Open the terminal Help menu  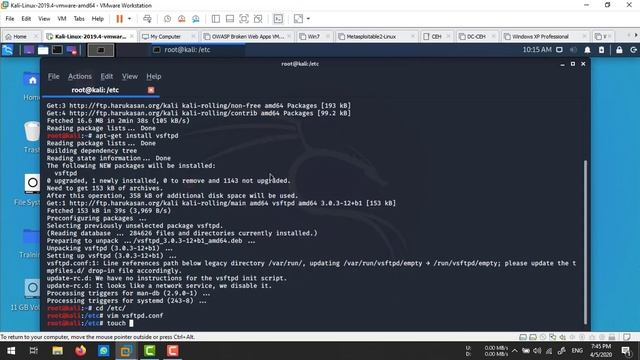coord(154,76)
